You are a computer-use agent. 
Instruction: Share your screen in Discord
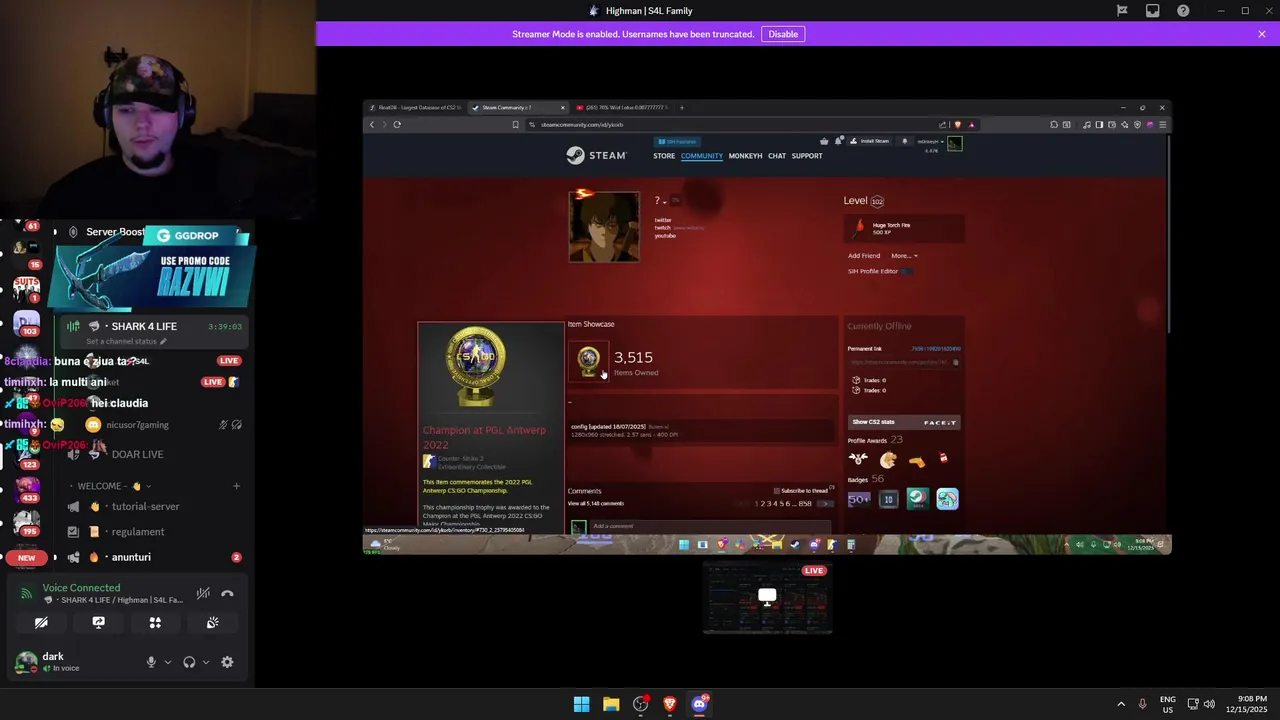tap(98, 622)
